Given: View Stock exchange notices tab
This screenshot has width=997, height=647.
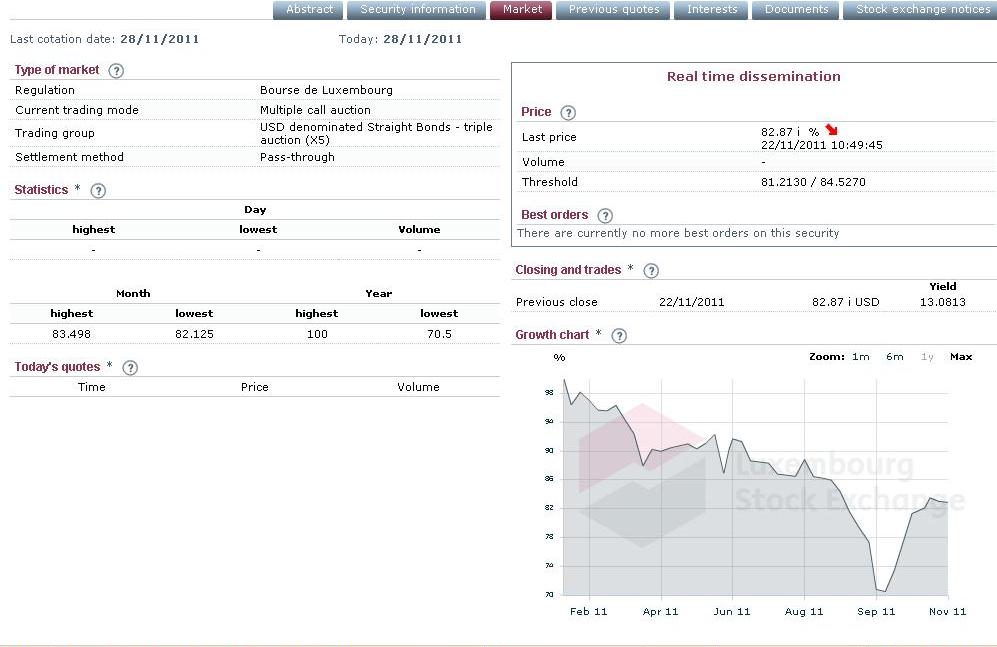Looking at the screenshot, I should (922, 10).
